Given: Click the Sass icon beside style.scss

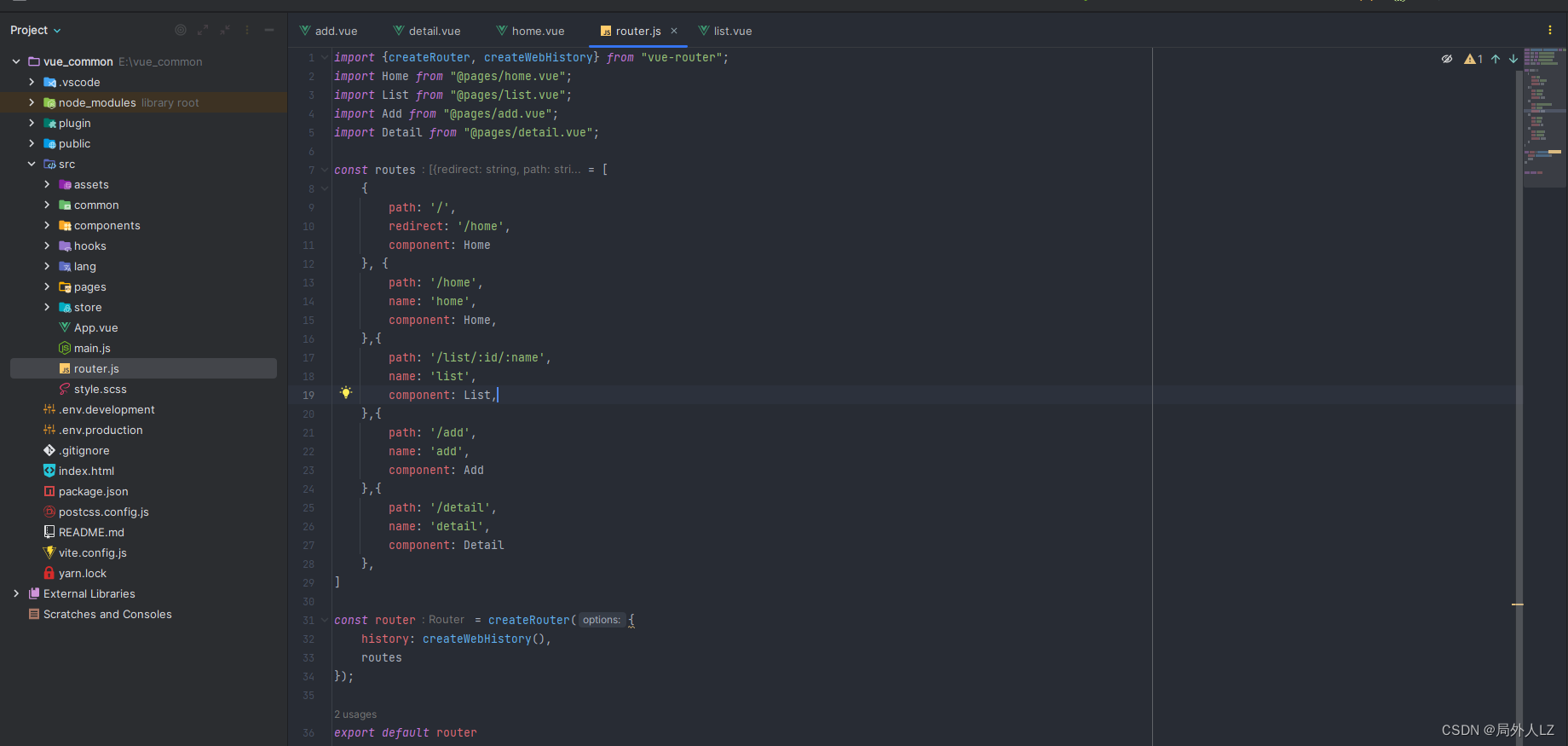Looking at the screenshot, I should coord(65,389).
